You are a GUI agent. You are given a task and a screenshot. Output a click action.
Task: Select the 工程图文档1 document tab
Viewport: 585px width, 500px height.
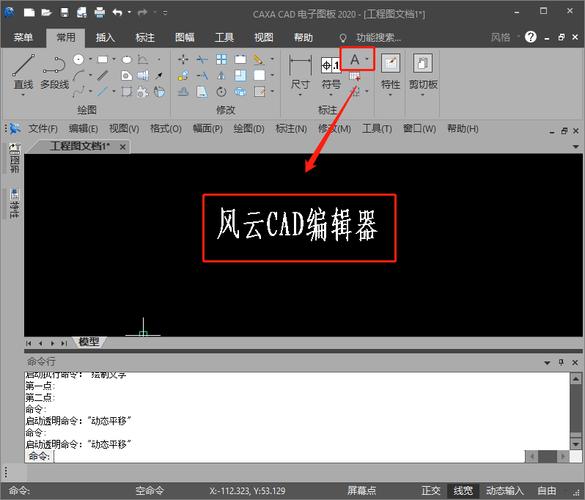click(80, 146)
